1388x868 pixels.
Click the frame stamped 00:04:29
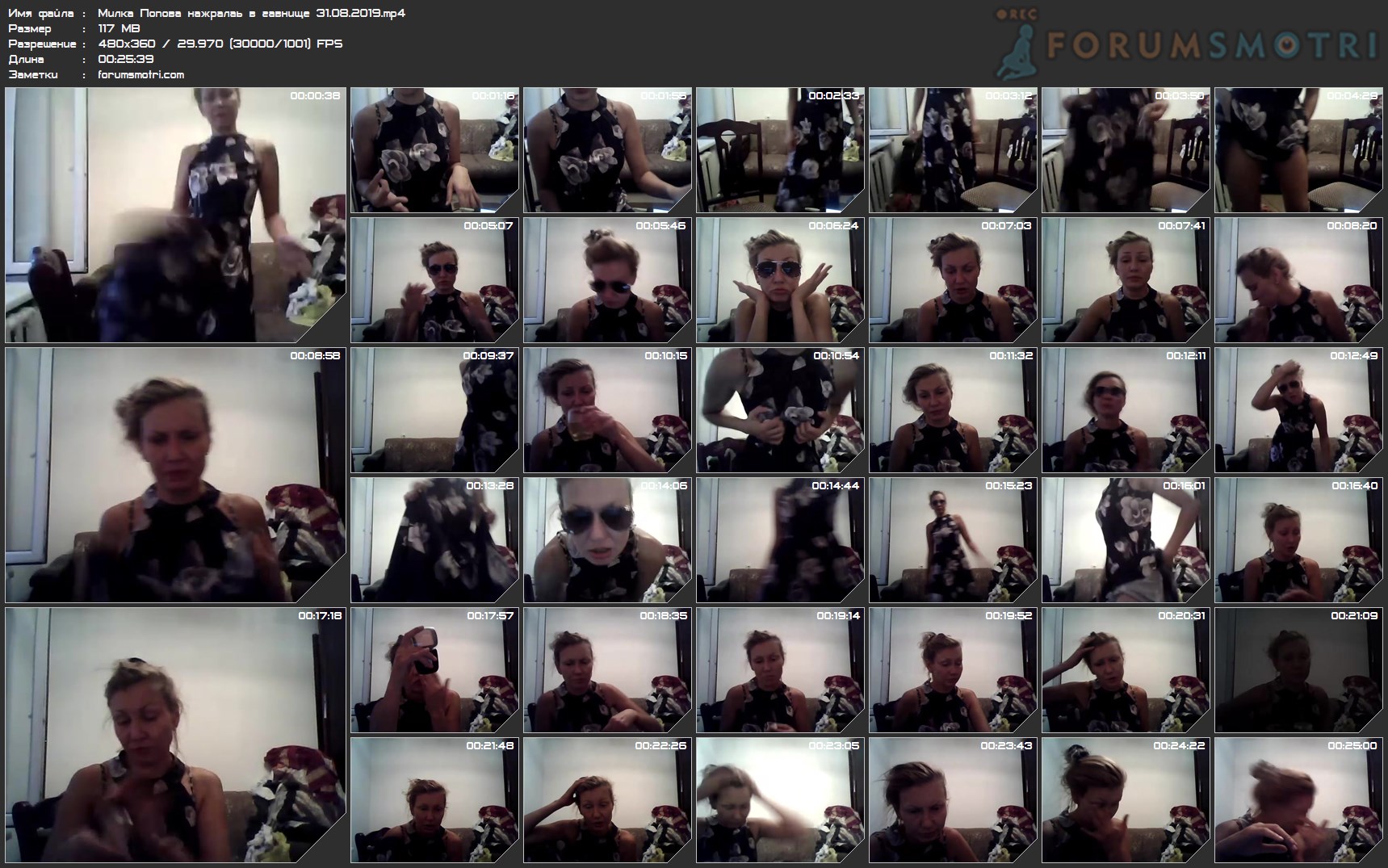point(1298,150)
